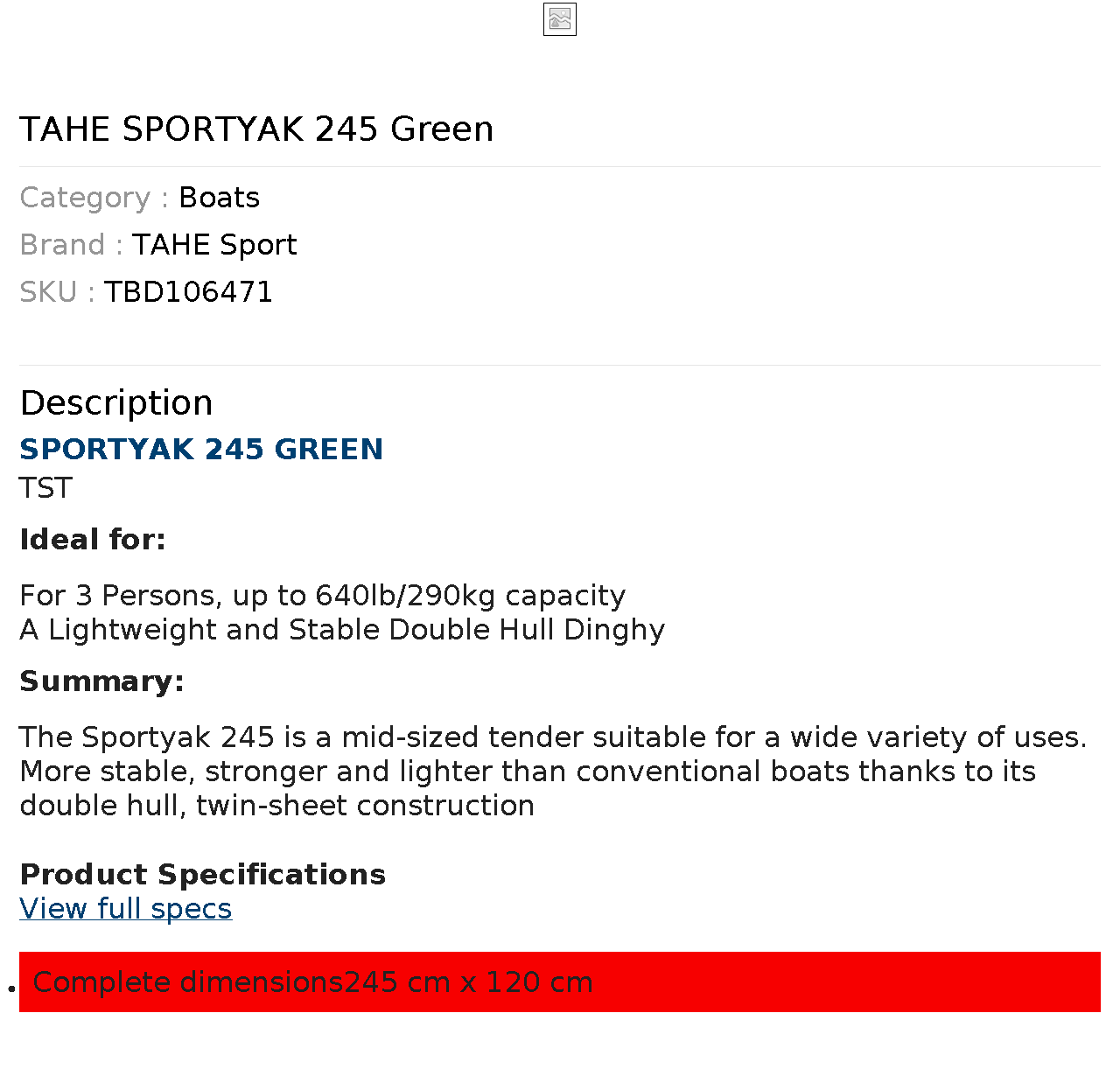The image size is (1120, 1076).
Task: Click the 3 Persons capacity line
Action: coord(322,596)
